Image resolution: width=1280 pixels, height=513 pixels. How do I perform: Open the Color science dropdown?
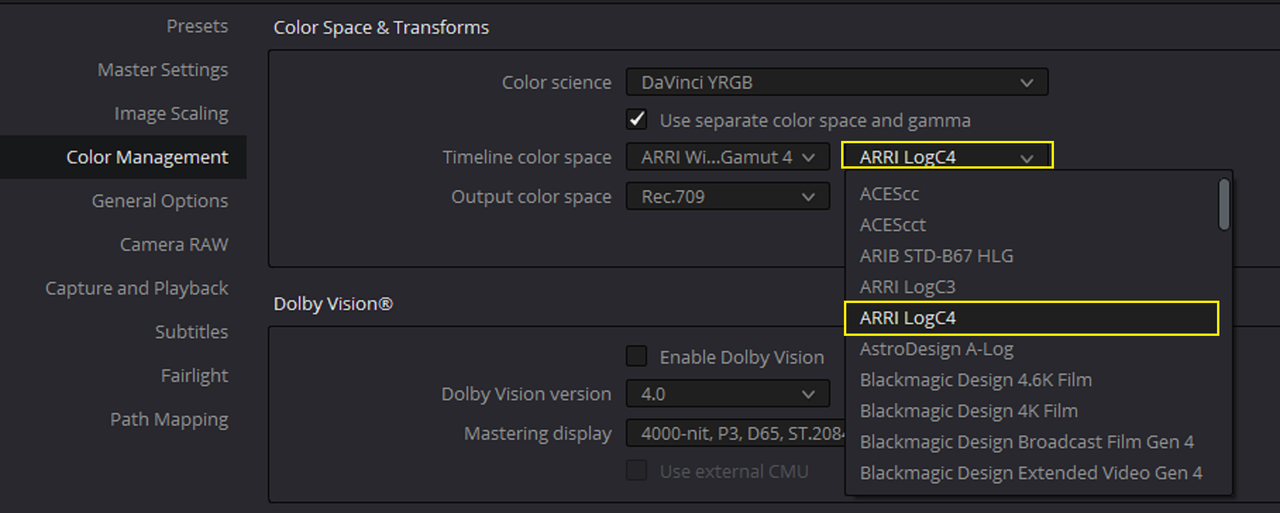click(837, 83)
